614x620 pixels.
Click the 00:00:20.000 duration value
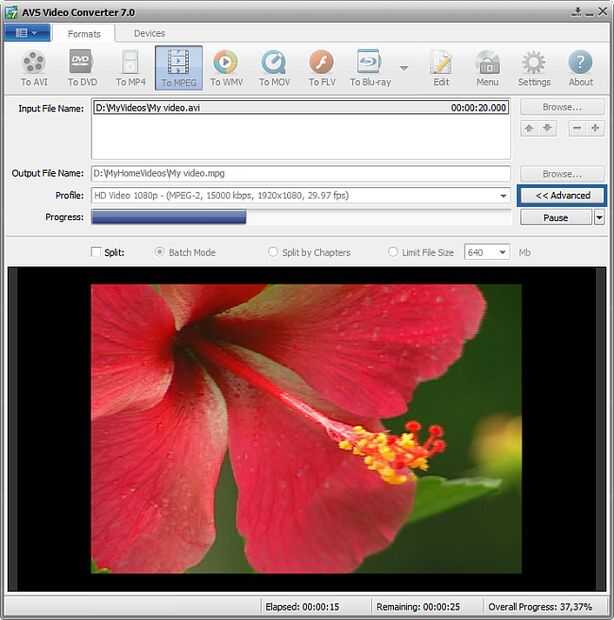(478, 108)
